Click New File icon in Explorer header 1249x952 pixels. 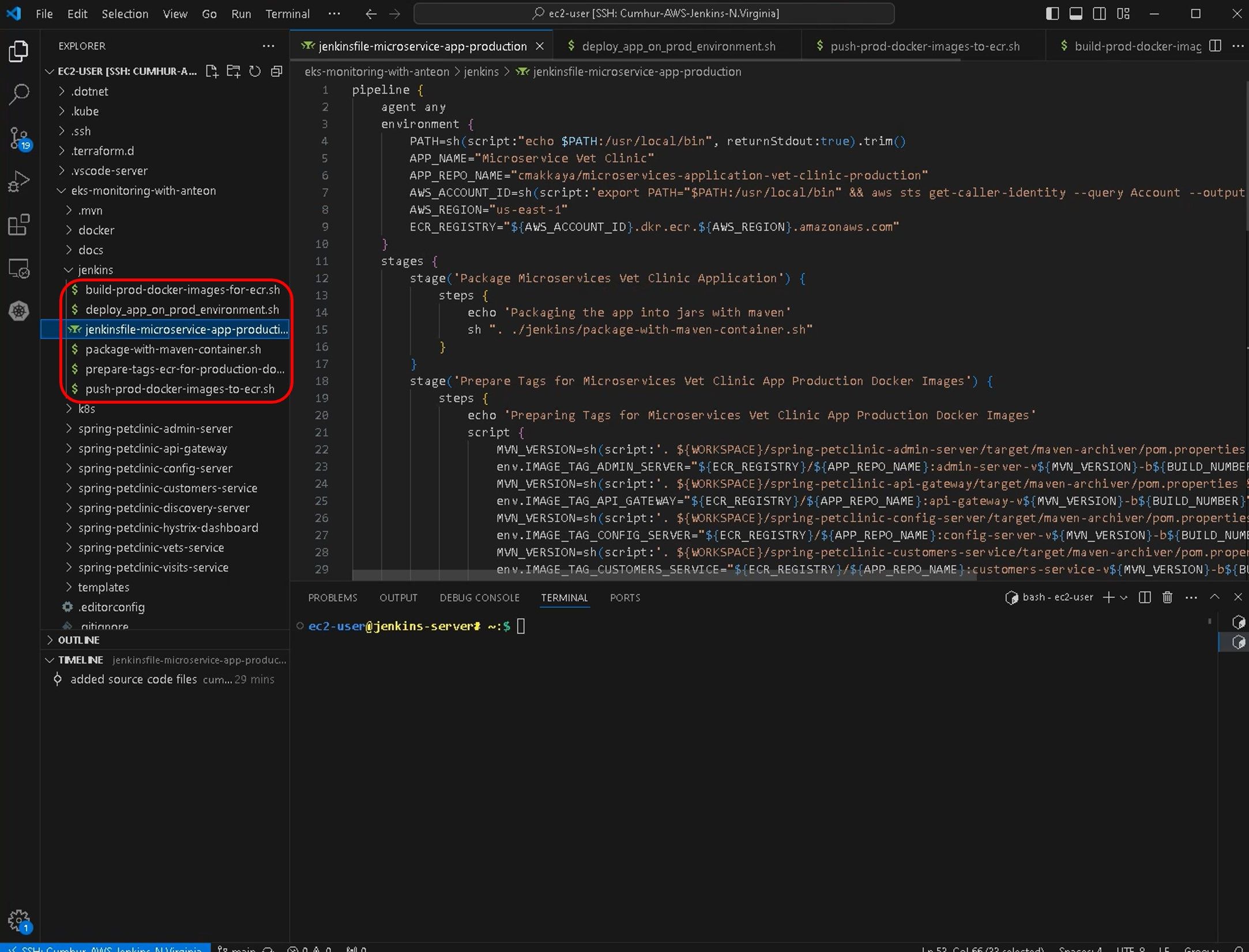212,72
